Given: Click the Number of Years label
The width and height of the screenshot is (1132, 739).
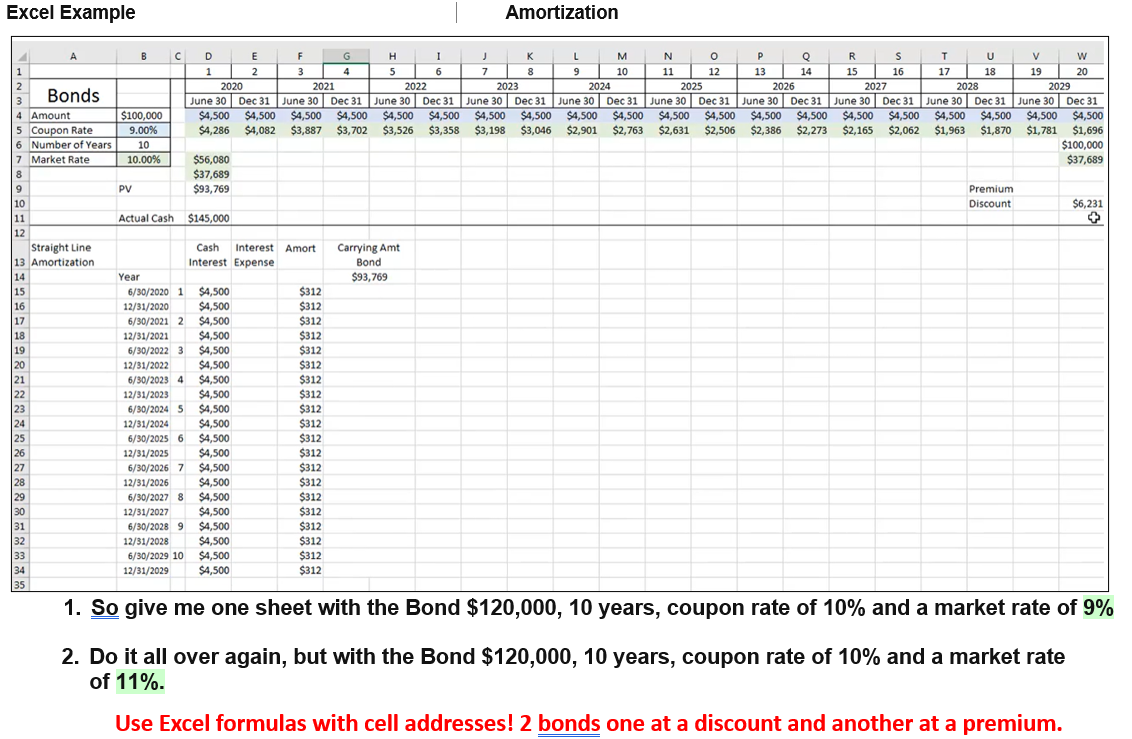Looking at the screenshot, I should (71, 144).
